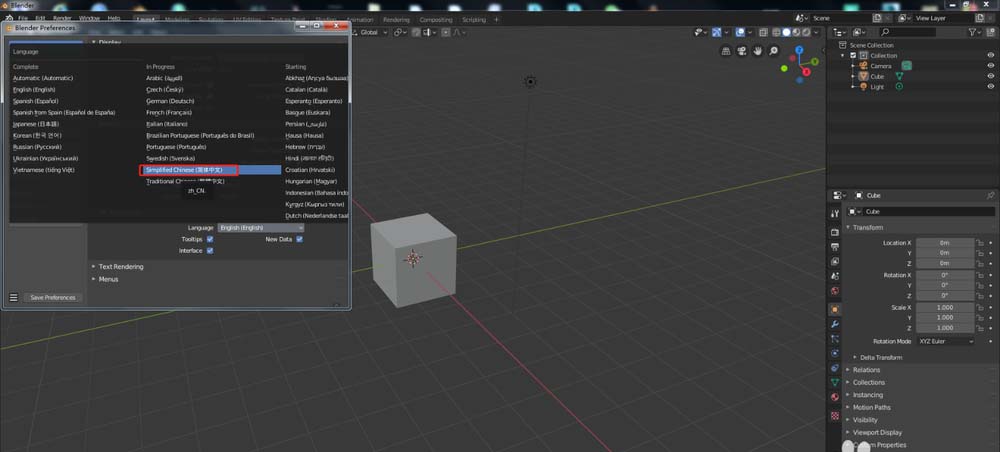Toggle camera view in viewport
This screenshot has height=452, width=1000.
coord(742,51)
